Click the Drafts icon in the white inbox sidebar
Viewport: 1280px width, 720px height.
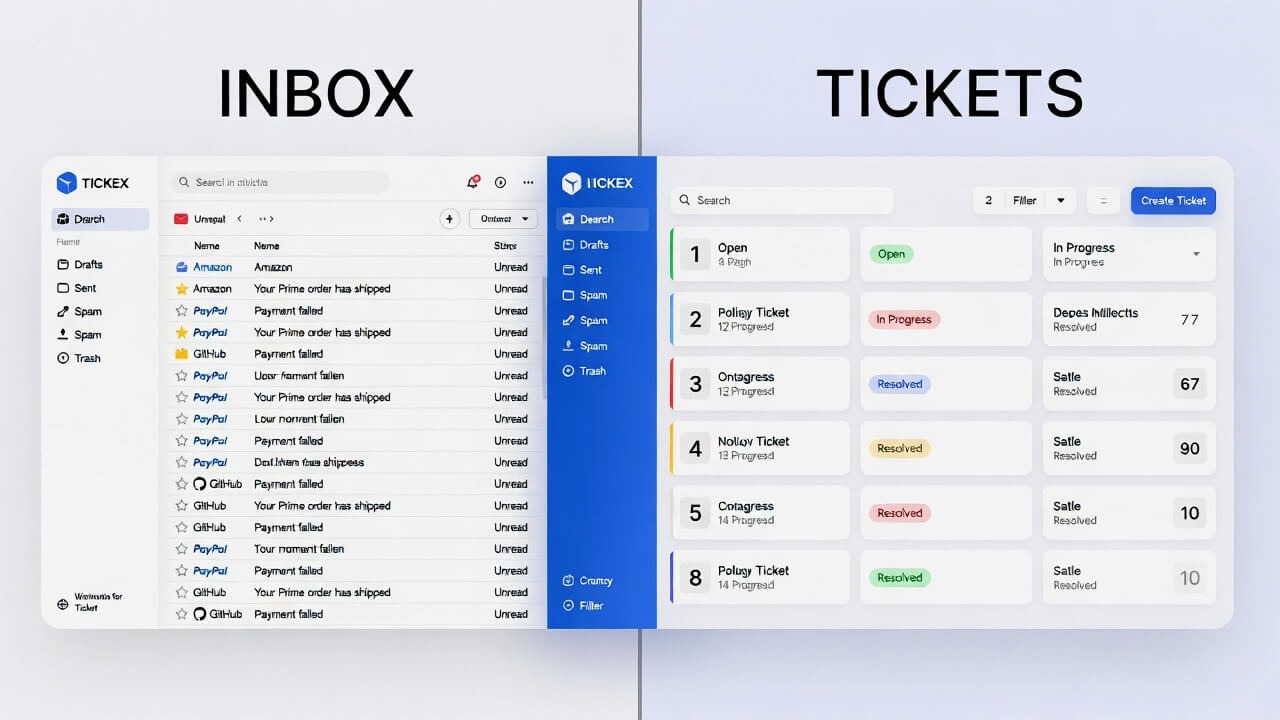[64, 264]
